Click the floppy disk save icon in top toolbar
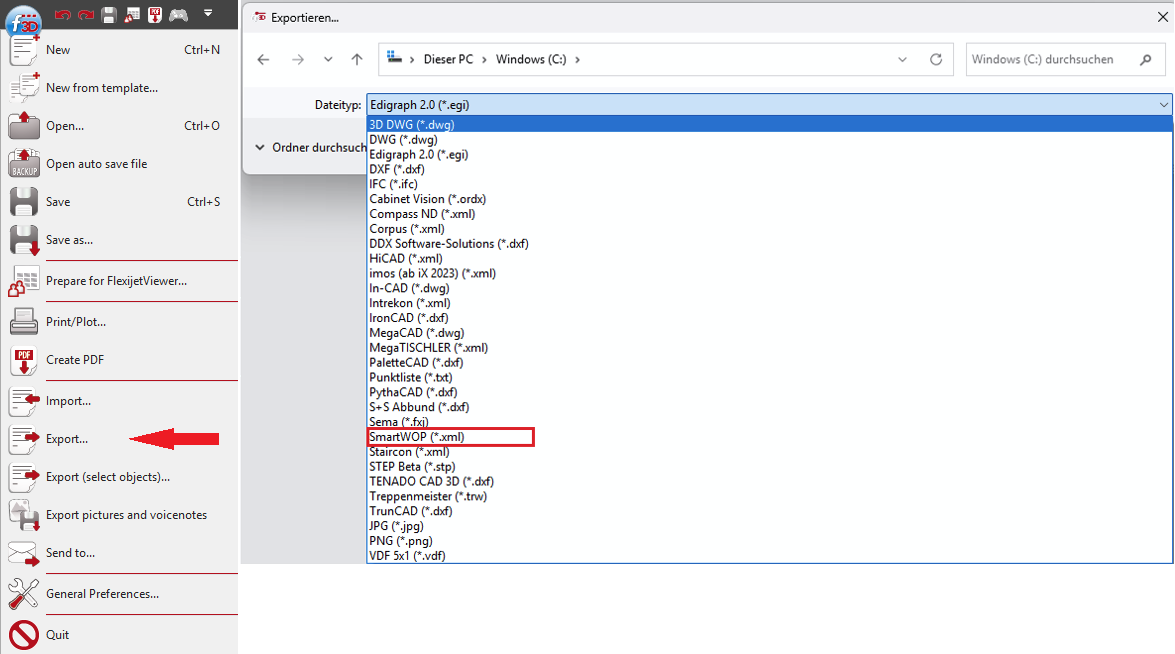This screenshot has width=1175, height=654. coord(109,14)
